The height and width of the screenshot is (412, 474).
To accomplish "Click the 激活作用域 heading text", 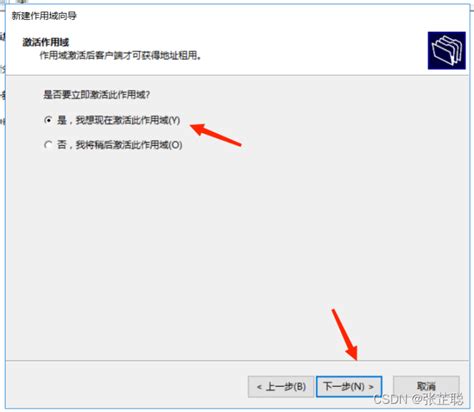I will [46, 42].
